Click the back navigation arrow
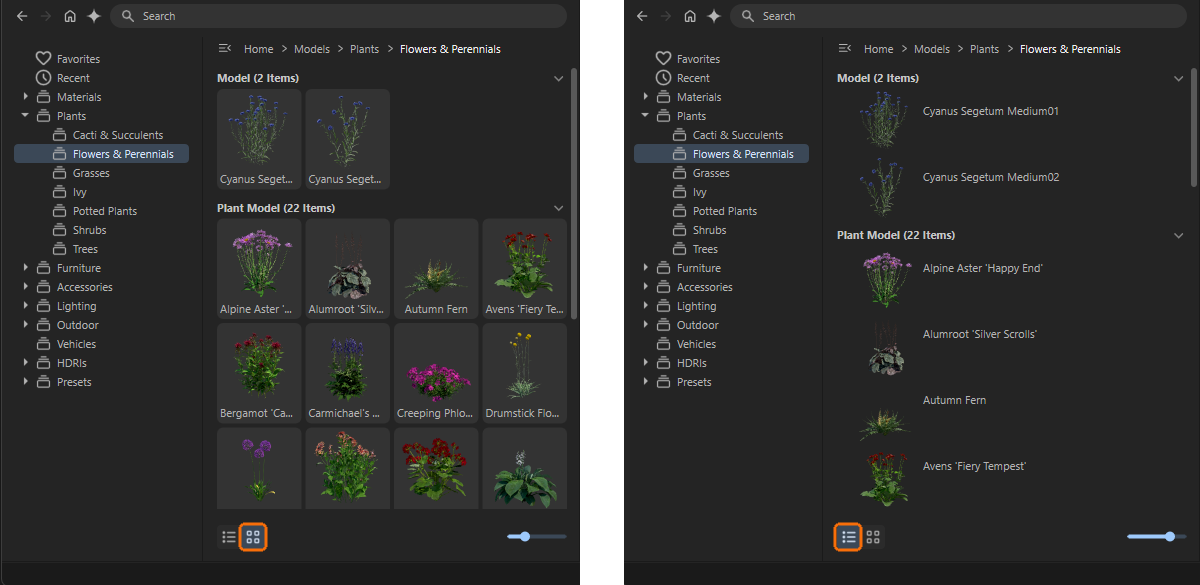Image resolution: width=1200 pixels, height=585 pixels. [x=22, y=16]
